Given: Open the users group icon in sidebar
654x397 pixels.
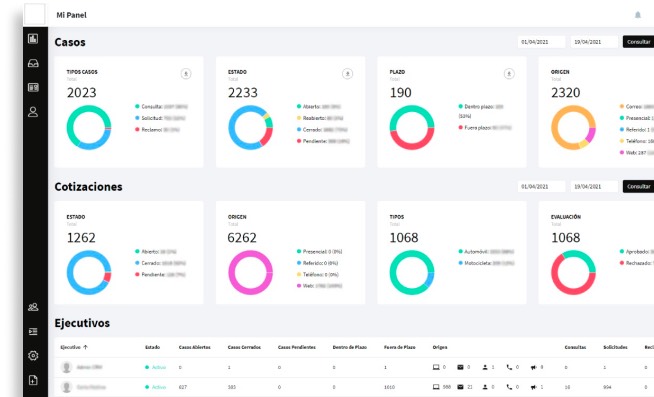Looking at the screenshot, I should tap(33, 307).
